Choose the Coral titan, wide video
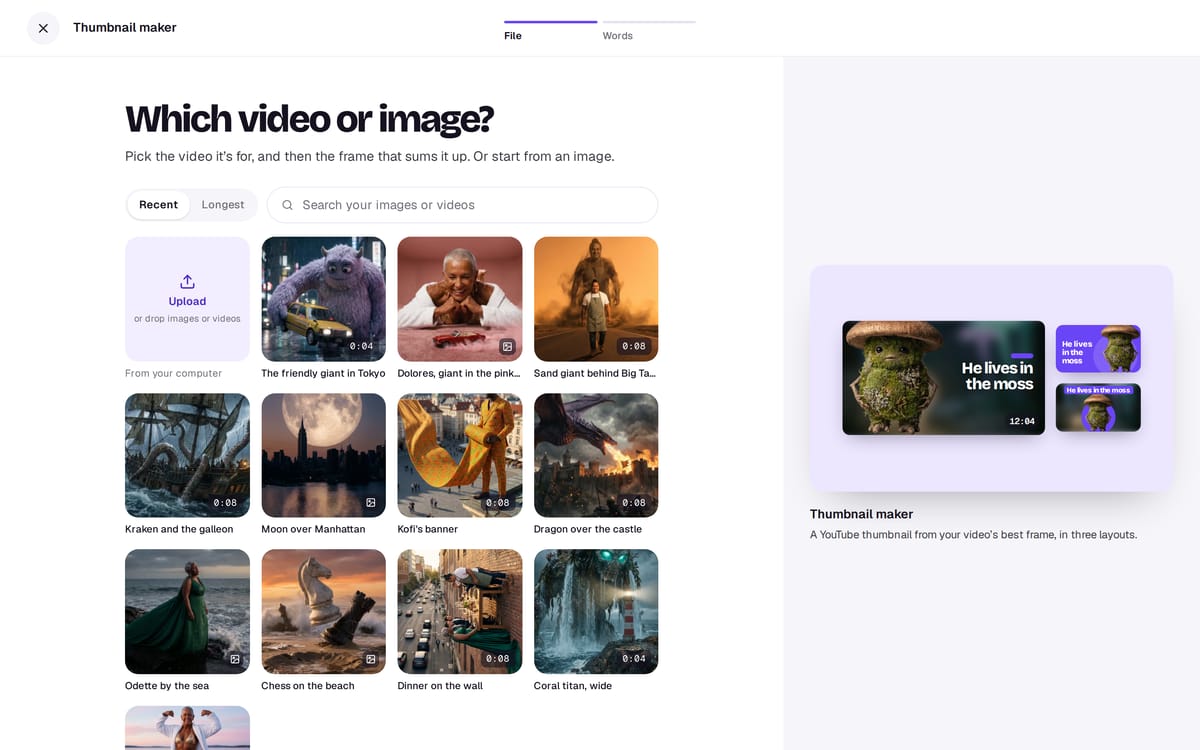 pyautogui.click(x=596, y=611)
